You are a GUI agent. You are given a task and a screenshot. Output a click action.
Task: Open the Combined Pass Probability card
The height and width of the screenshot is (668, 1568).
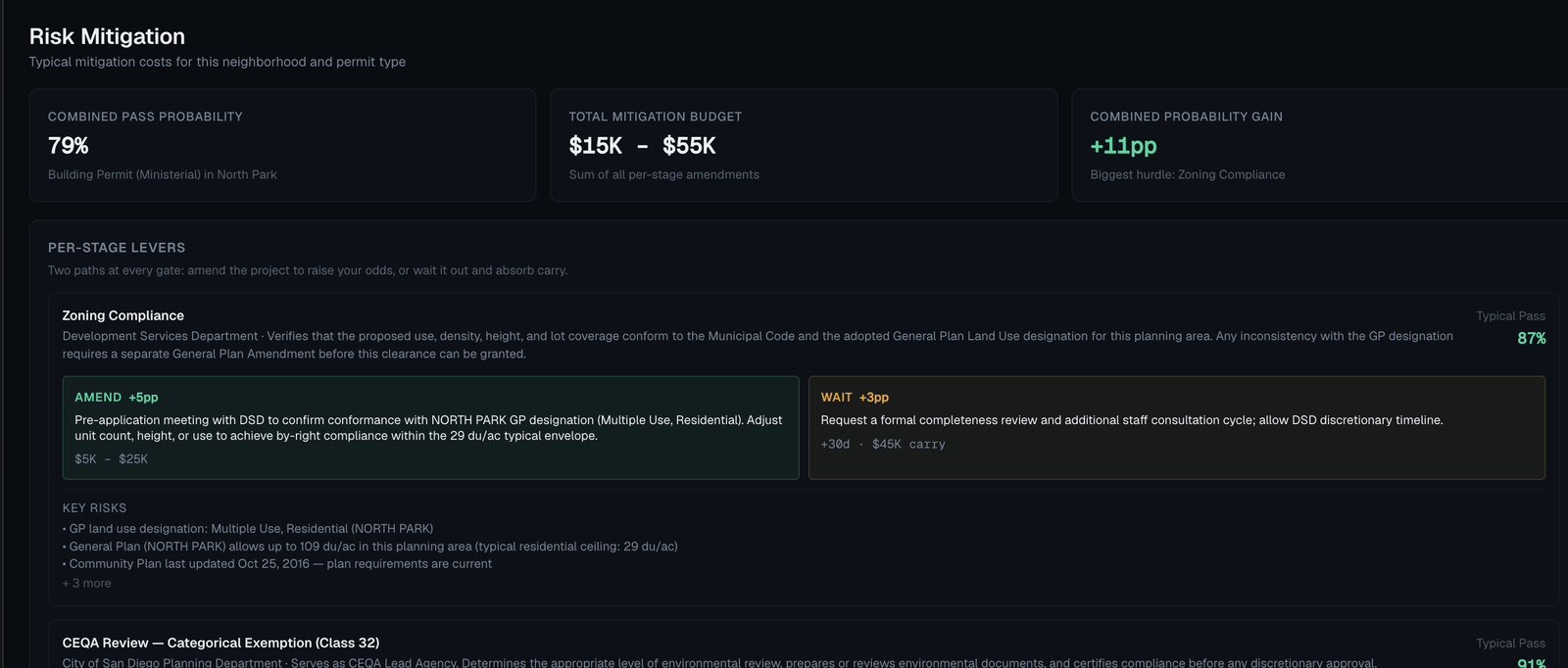coord(282,145)
